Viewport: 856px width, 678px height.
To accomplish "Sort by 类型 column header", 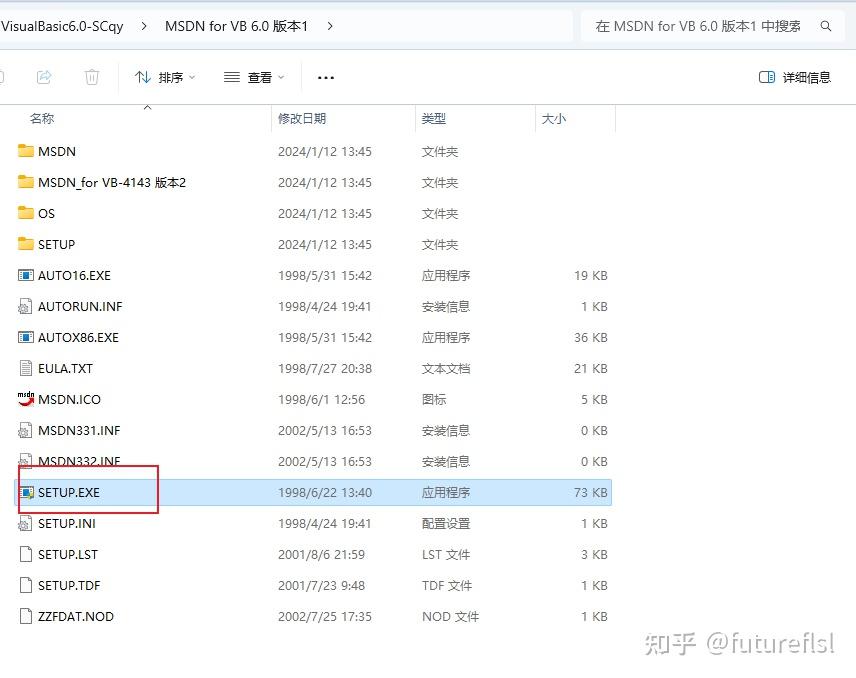I will (434, 118).
